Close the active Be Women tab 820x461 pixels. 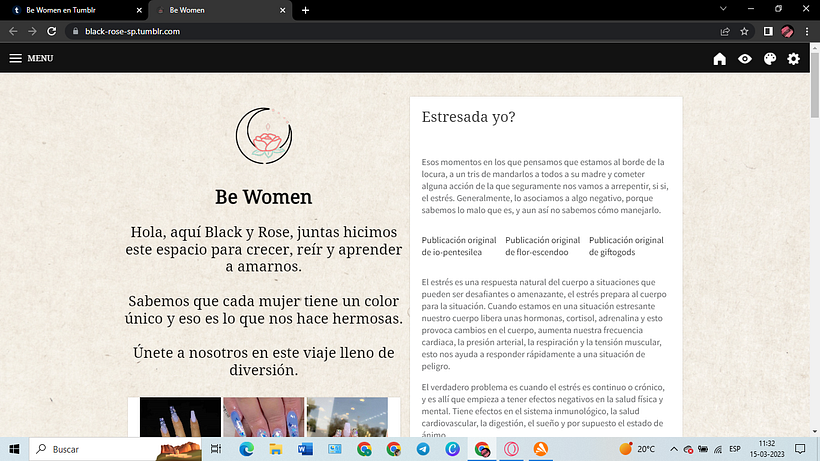[282, 10]
